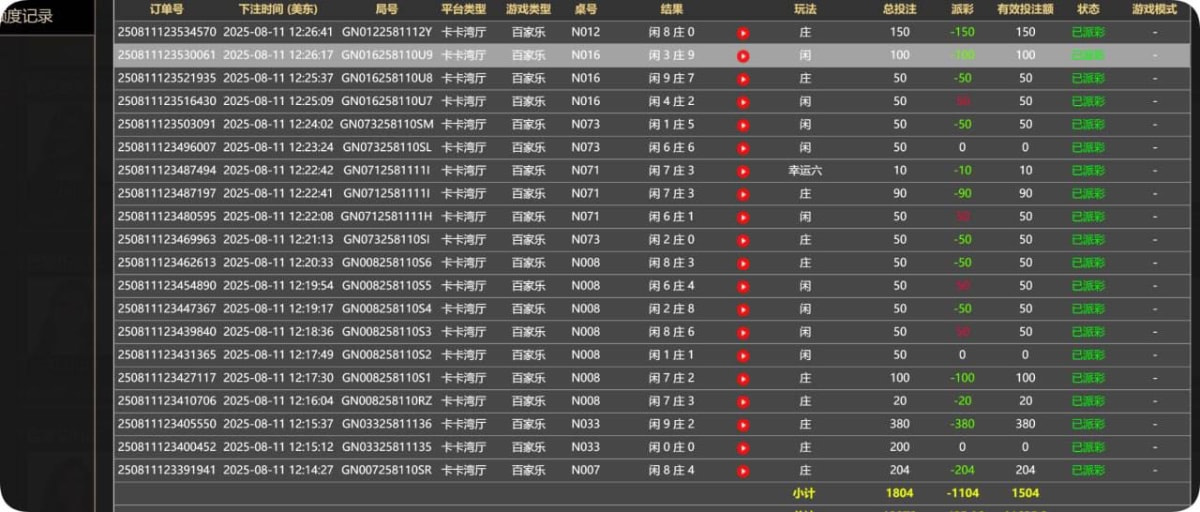1200x512 pixels.
Task: Click play icon for result 闲 2 庄 8
Action: pos(743,309)
